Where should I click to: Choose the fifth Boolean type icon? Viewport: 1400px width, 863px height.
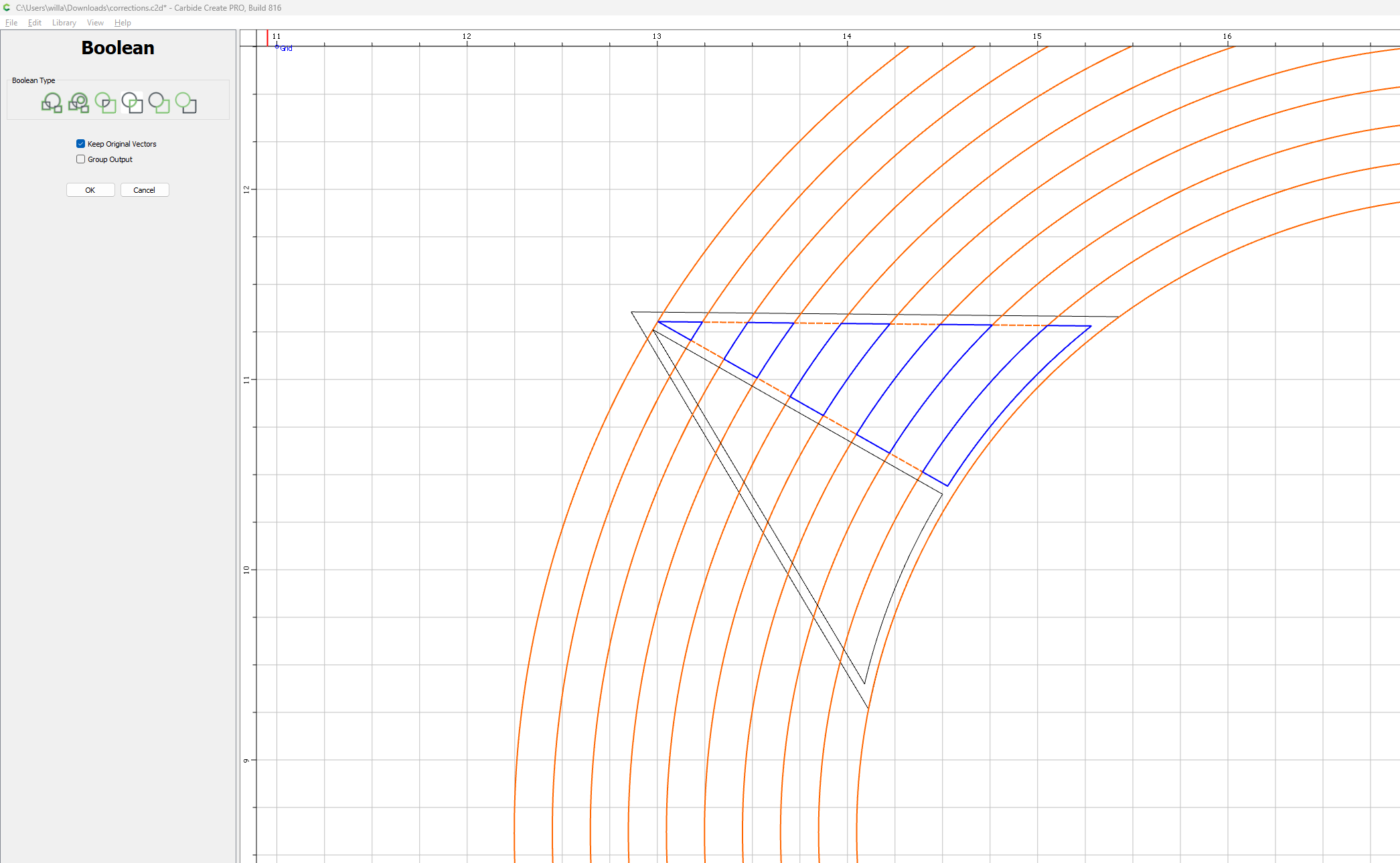[159, 103]
